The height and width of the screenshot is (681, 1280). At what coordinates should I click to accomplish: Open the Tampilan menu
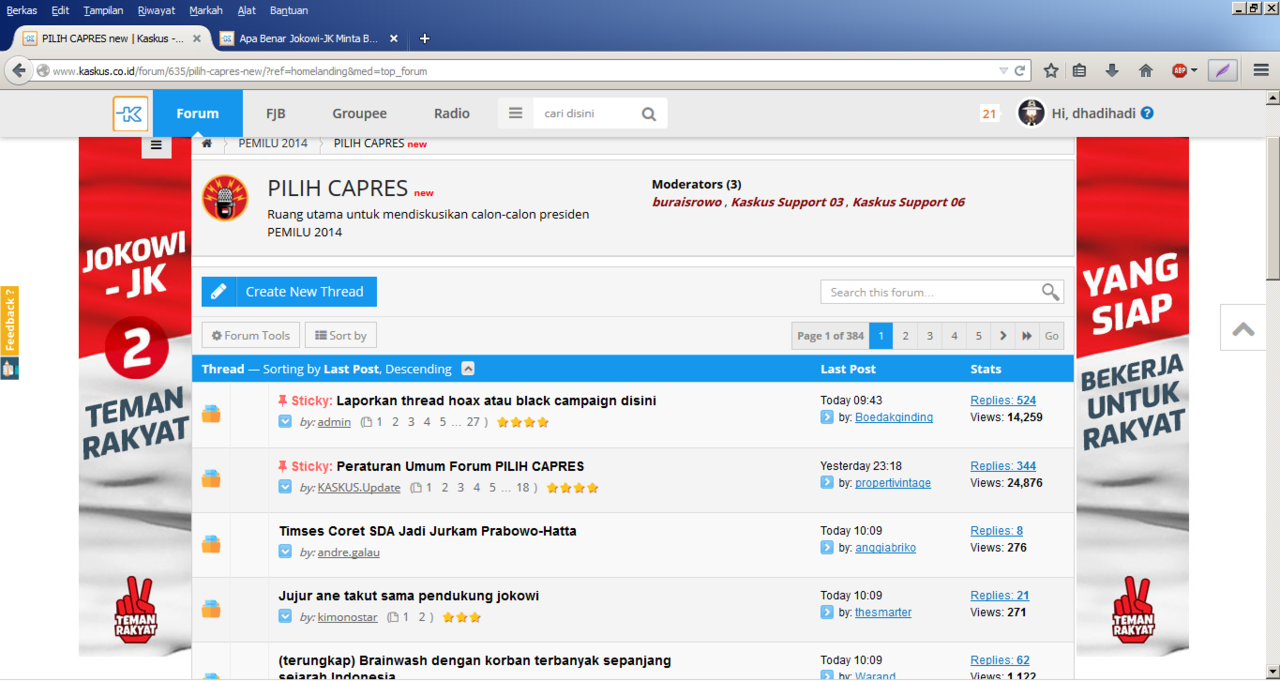(x=103, y=10)
